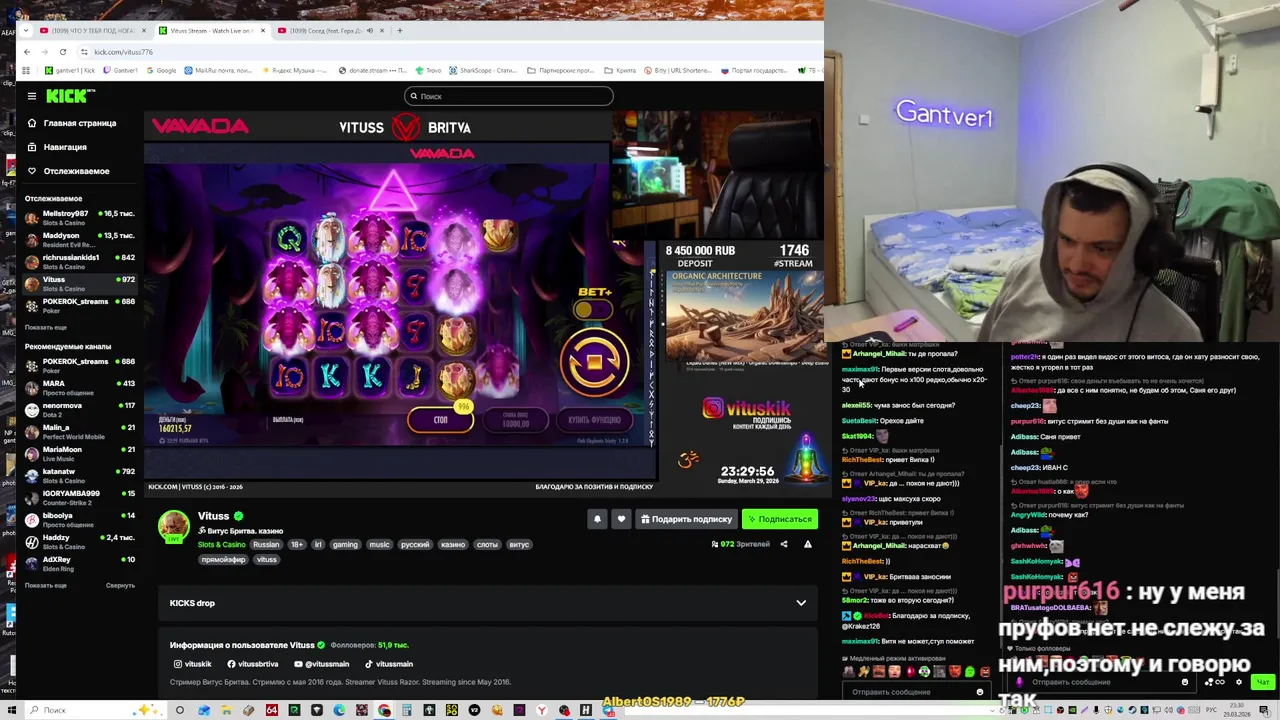Open Malin_a recommended channel
The image size is (1280, 720).
(80, 431)
